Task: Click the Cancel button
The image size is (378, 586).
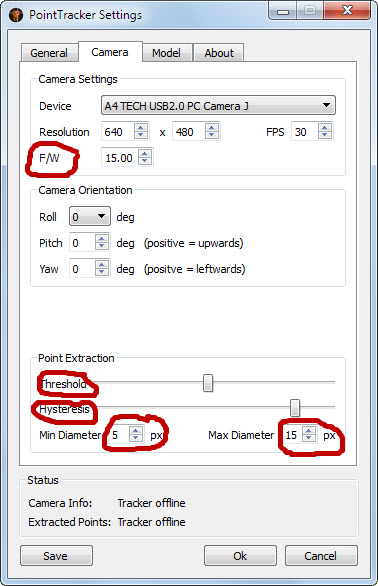Action: click(321, 555)
